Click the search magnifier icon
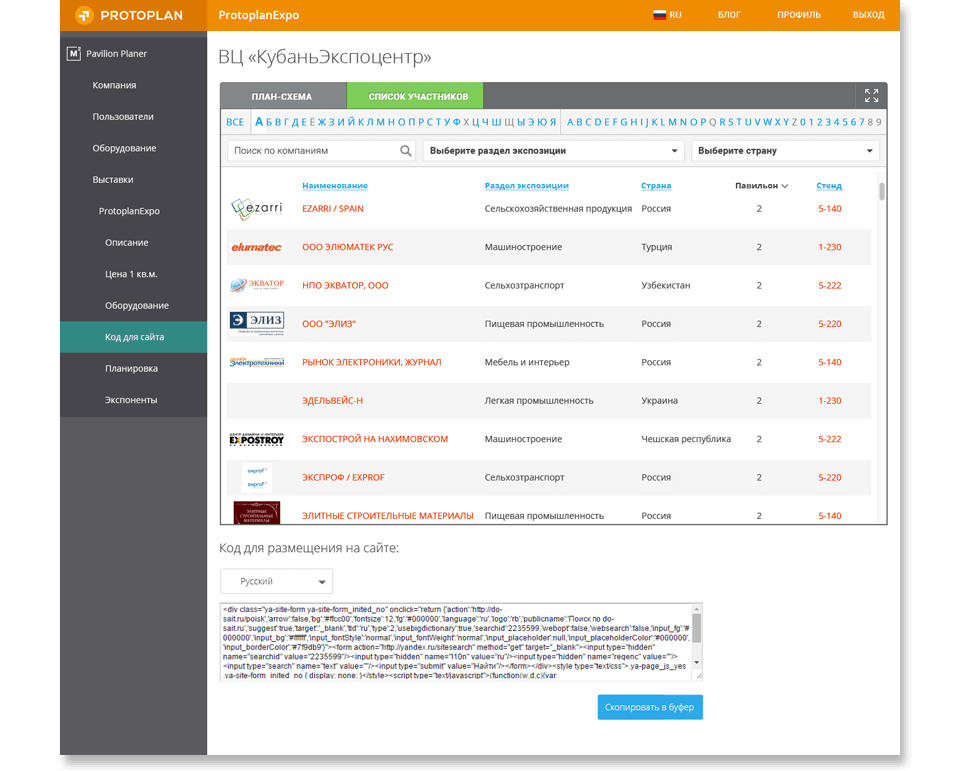 pyautogui.click(x=405, y=151)
